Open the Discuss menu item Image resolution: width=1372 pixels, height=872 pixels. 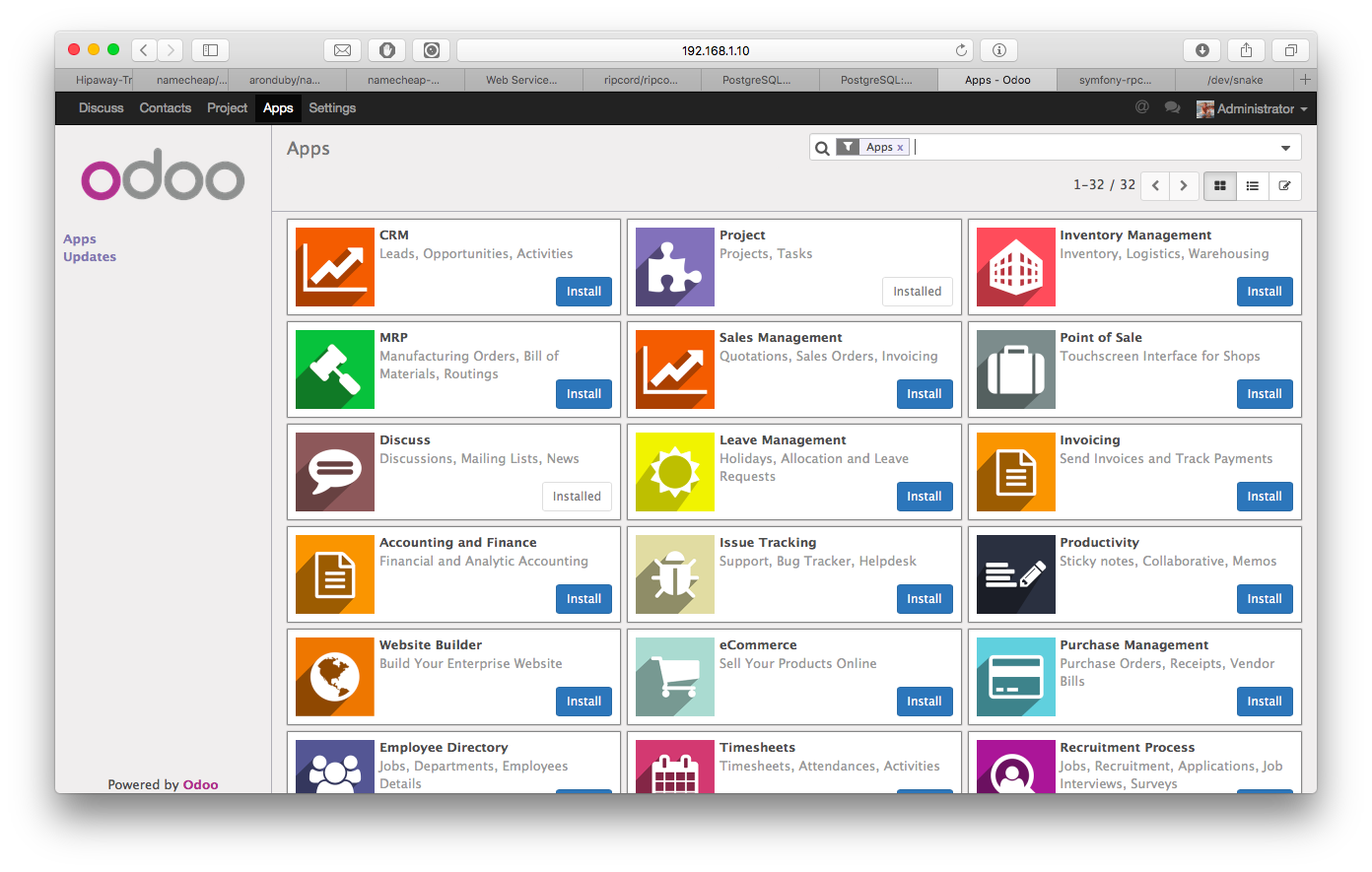click(x=102, y=108)
